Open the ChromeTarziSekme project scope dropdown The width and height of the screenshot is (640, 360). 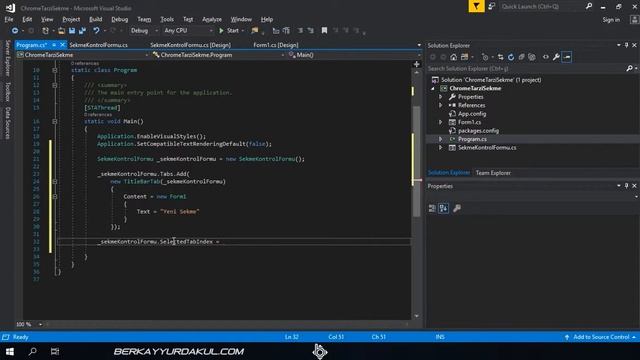tap(83, 55)
